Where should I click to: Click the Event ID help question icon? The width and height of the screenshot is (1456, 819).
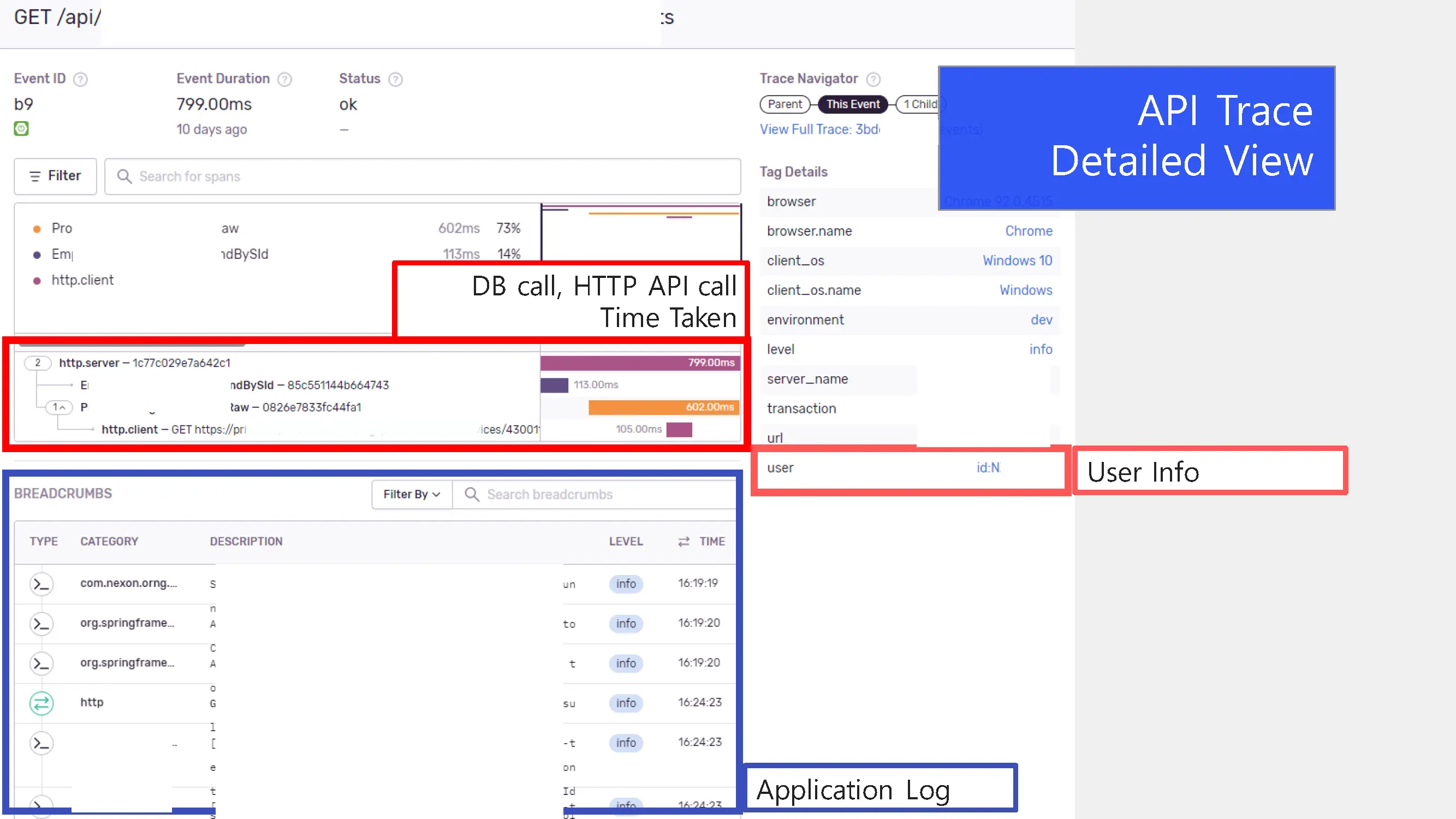(81, 79)
